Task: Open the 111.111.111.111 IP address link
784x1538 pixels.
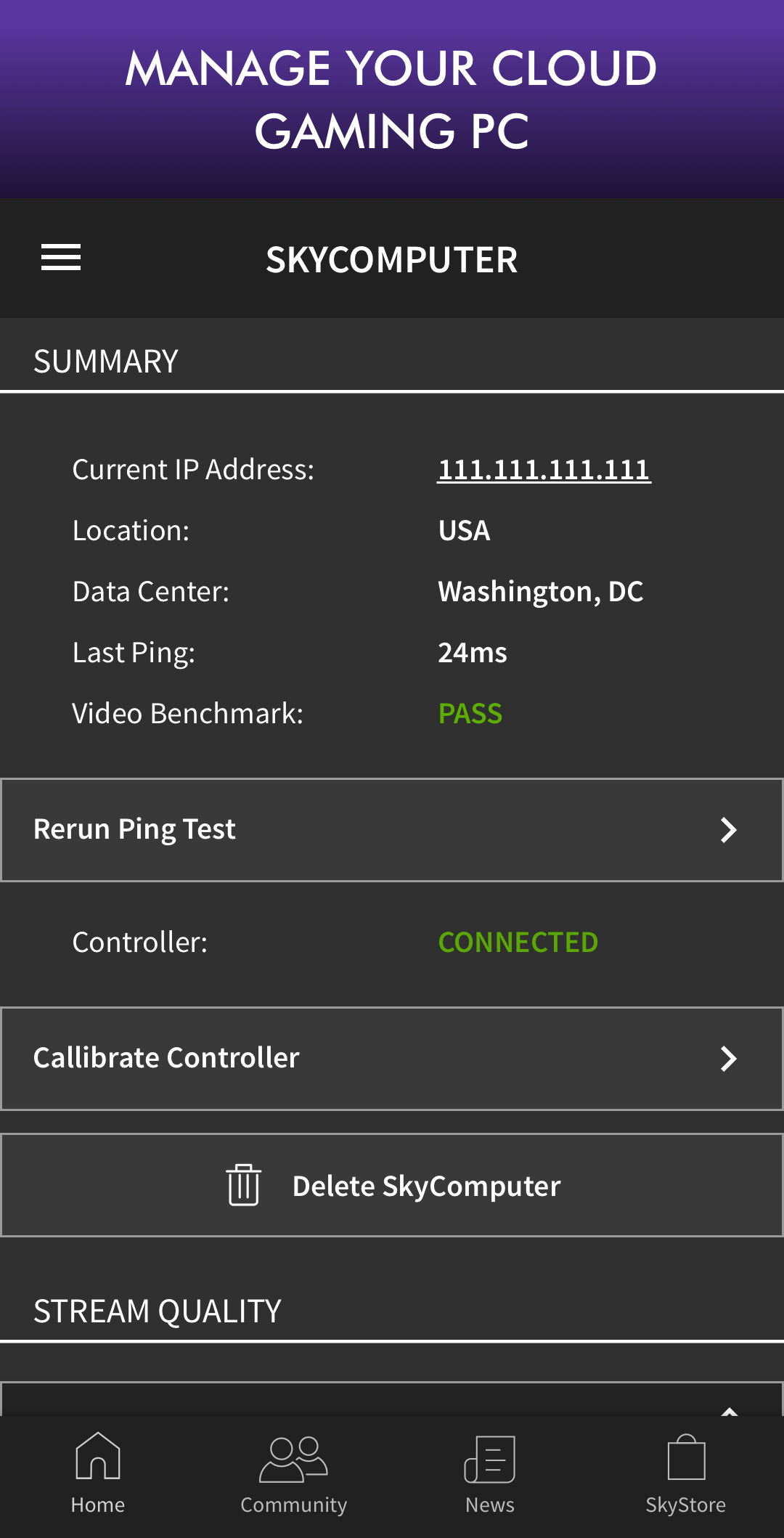Action: (x=544, y=470)
